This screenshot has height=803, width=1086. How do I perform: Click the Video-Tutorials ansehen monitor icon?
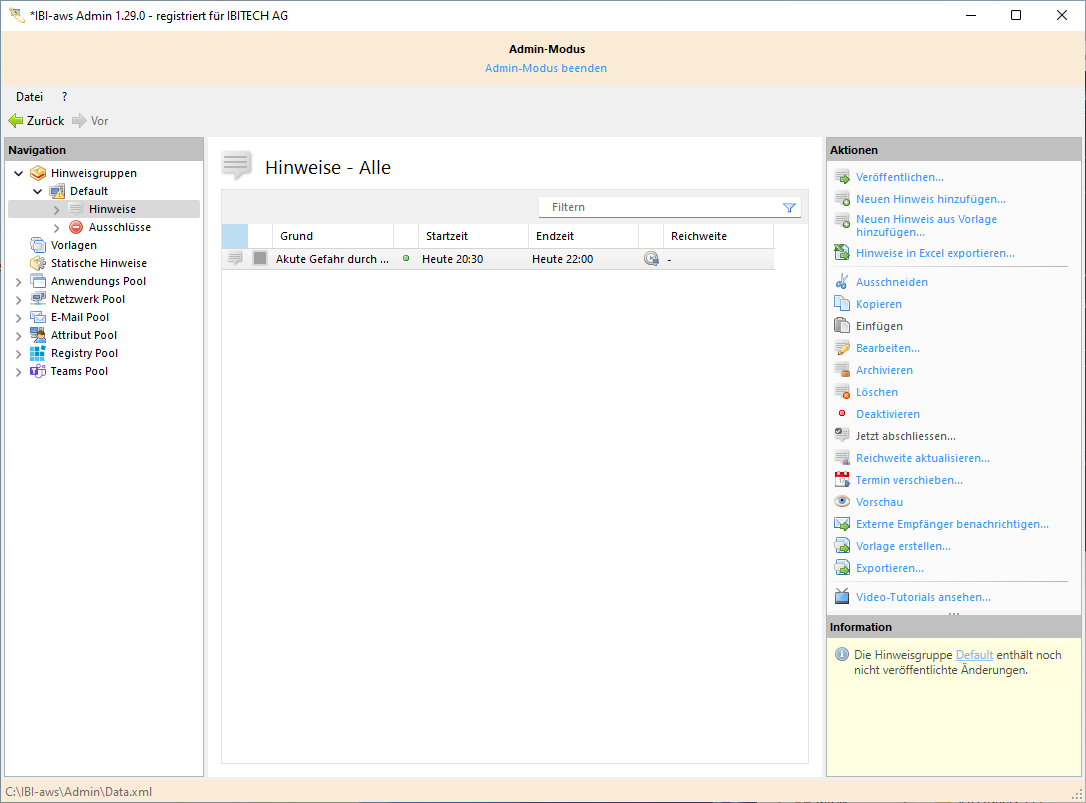click(x=842, y=597)
